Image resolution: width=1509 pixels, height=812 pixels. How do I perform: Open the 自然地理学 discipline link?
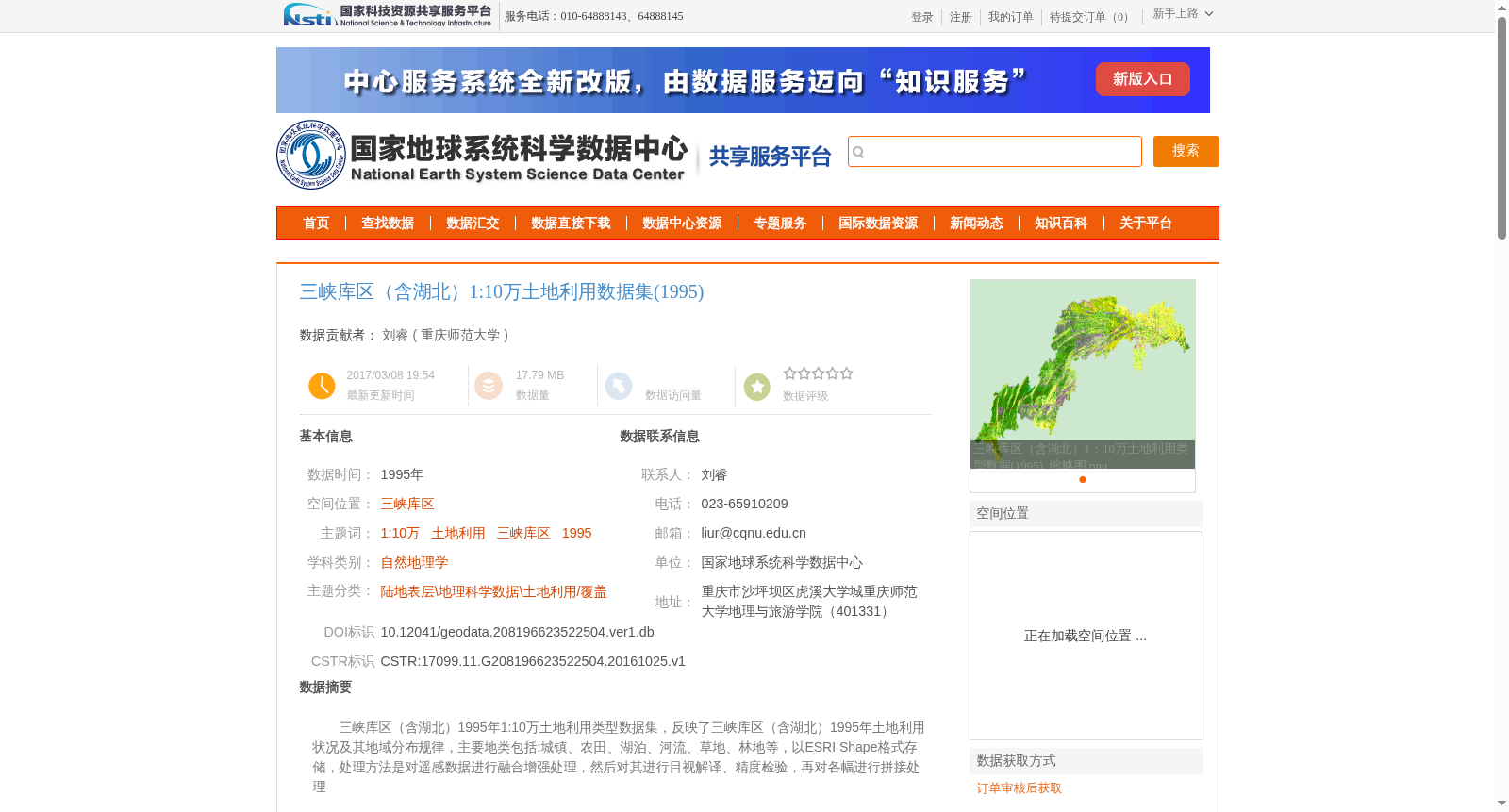click(x=414, y=562)
